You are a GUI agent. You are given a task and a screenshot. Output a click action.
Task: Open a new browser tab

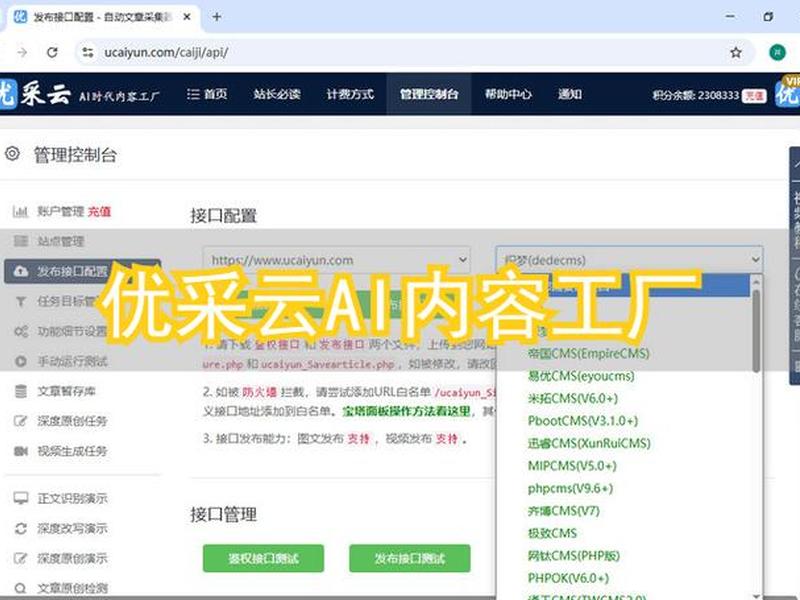[217, 17]
